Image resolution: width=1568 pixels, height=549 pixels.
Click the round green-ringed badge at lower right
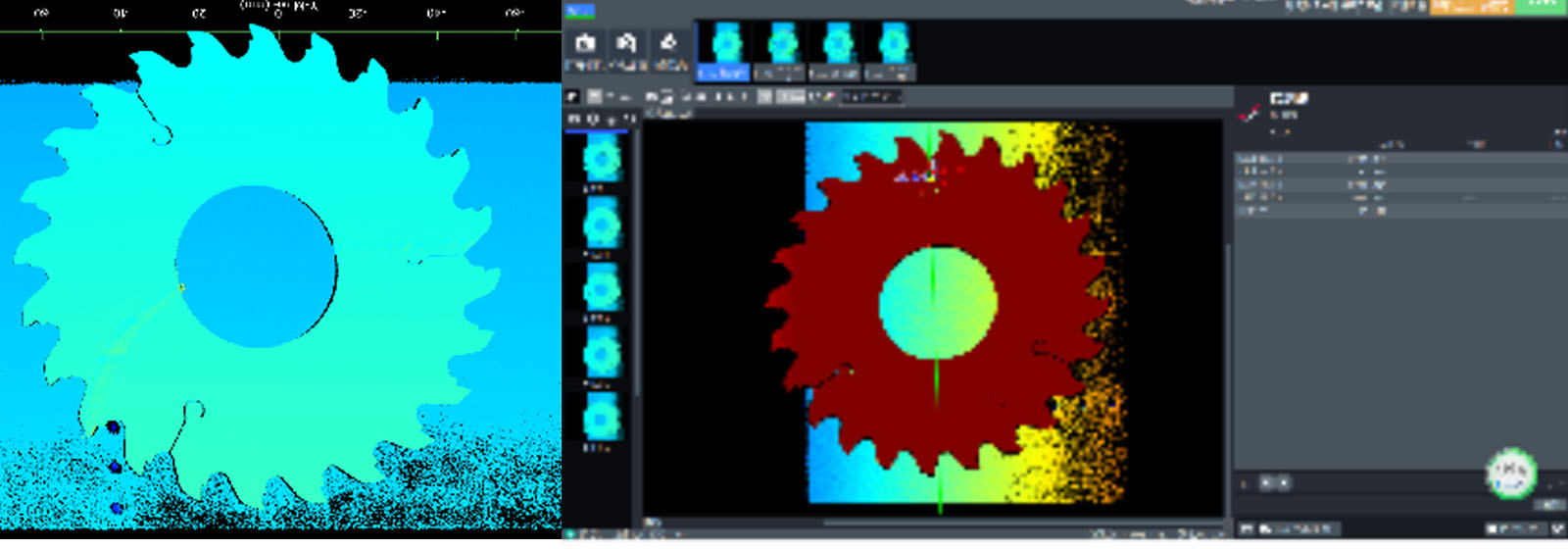tap(1510, 474)
